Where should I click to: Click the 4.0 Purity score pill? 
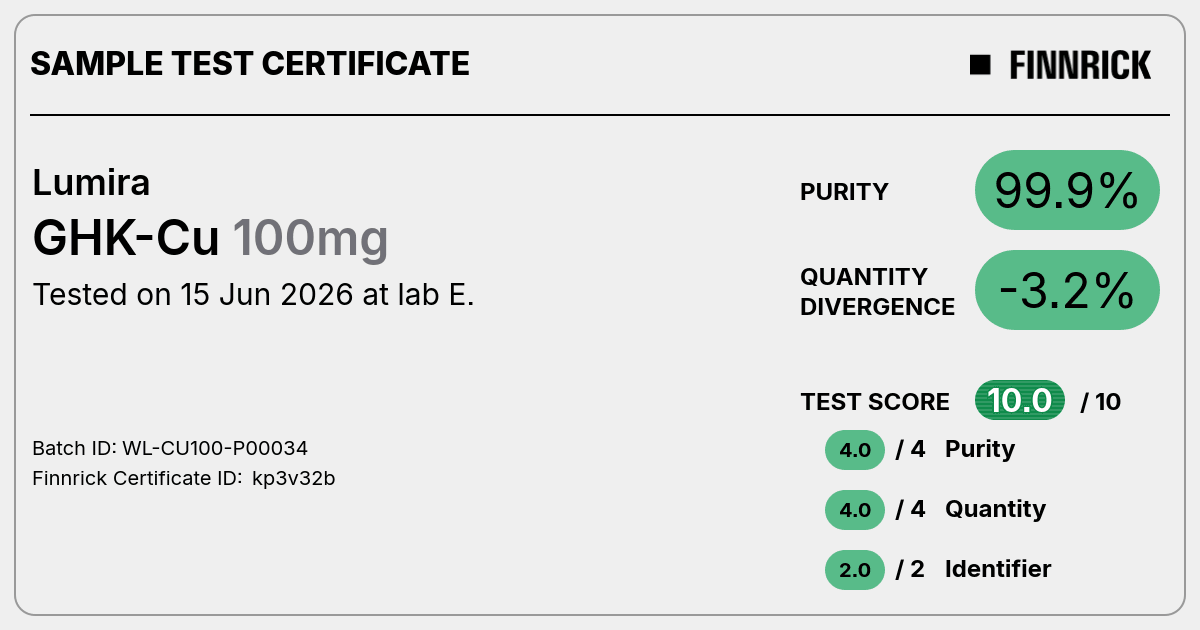[x=855, y=450]
